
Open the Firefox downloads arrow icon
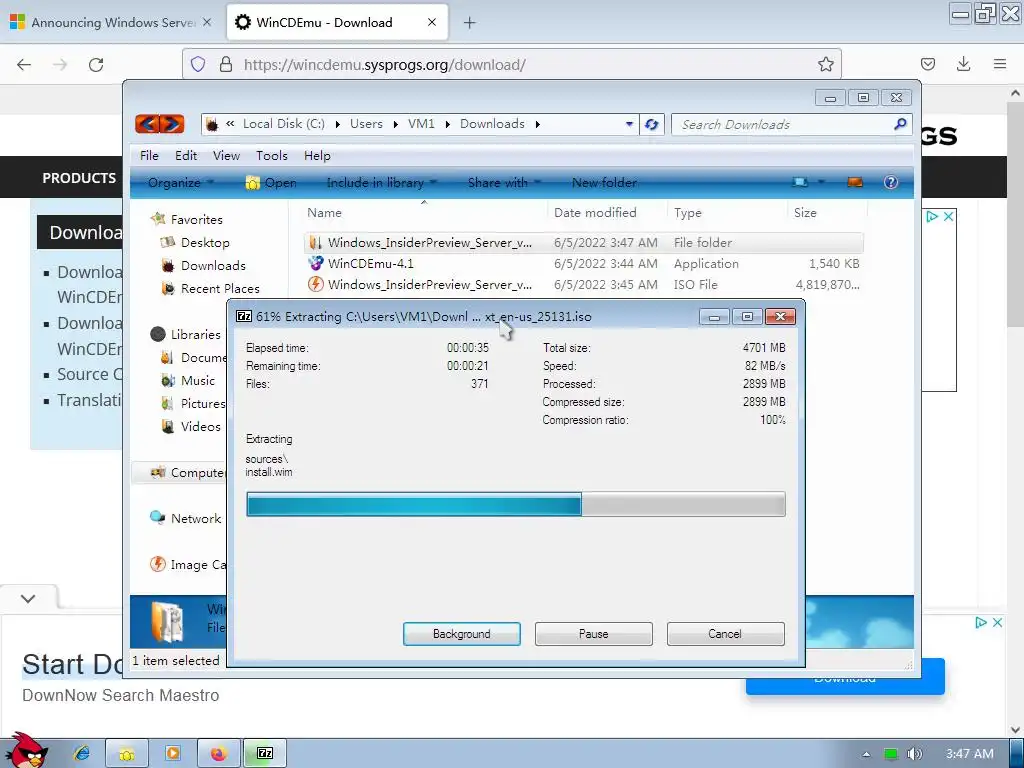[x=963, y=64]
